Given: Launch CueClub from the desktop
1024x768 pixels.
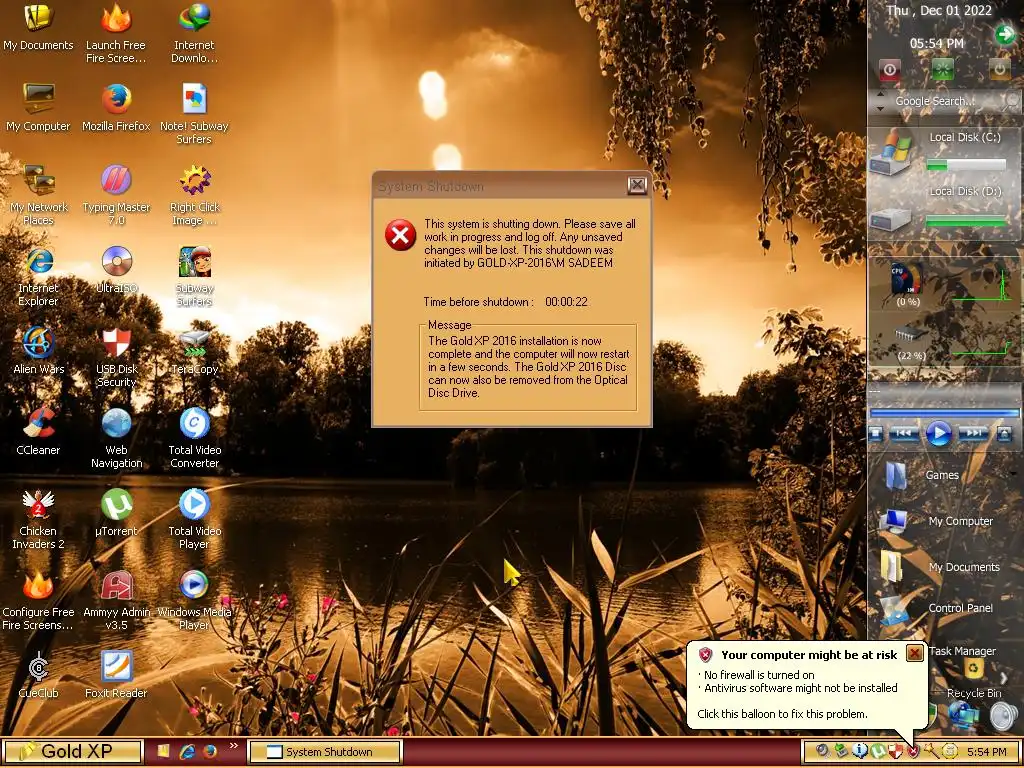Looking at the screenshot, I should (x=38, y=675).
